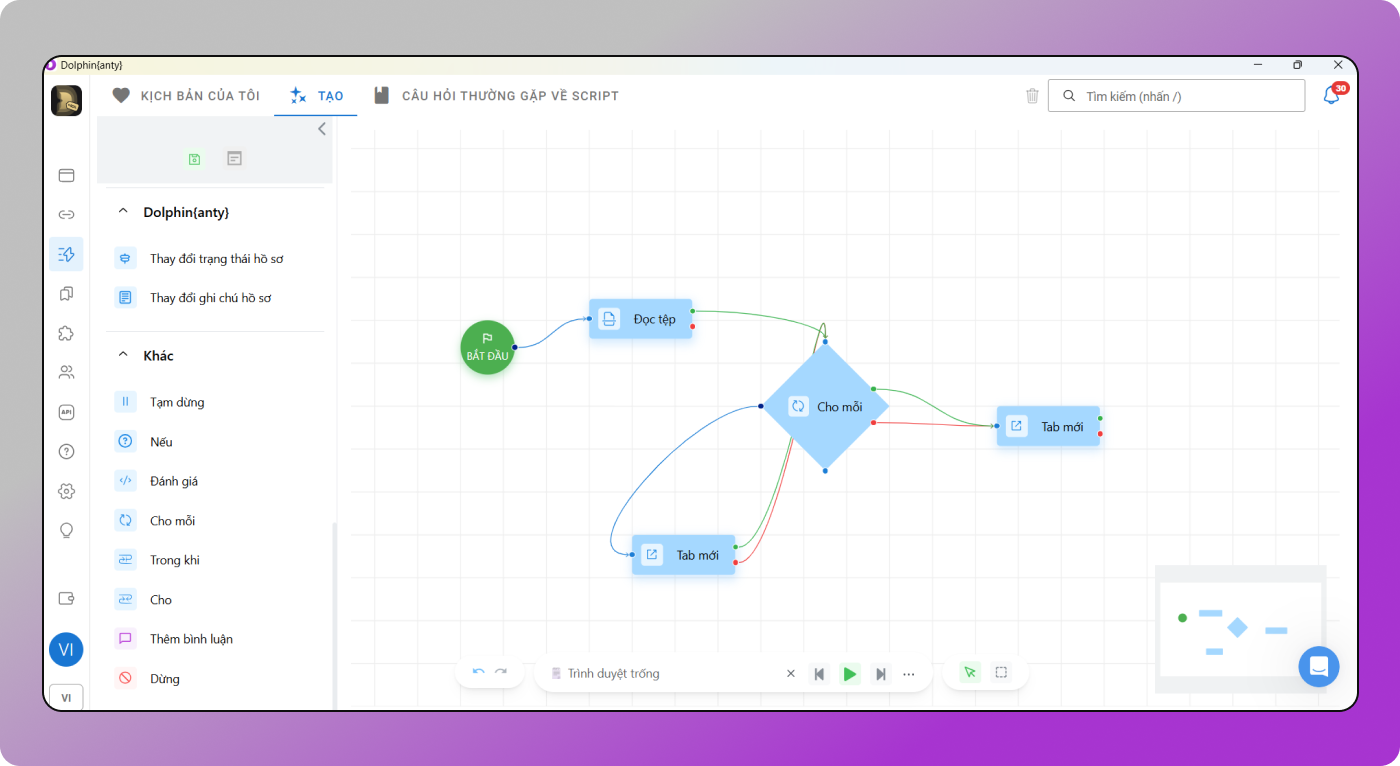Click the green save script icon

pos(194,159)
